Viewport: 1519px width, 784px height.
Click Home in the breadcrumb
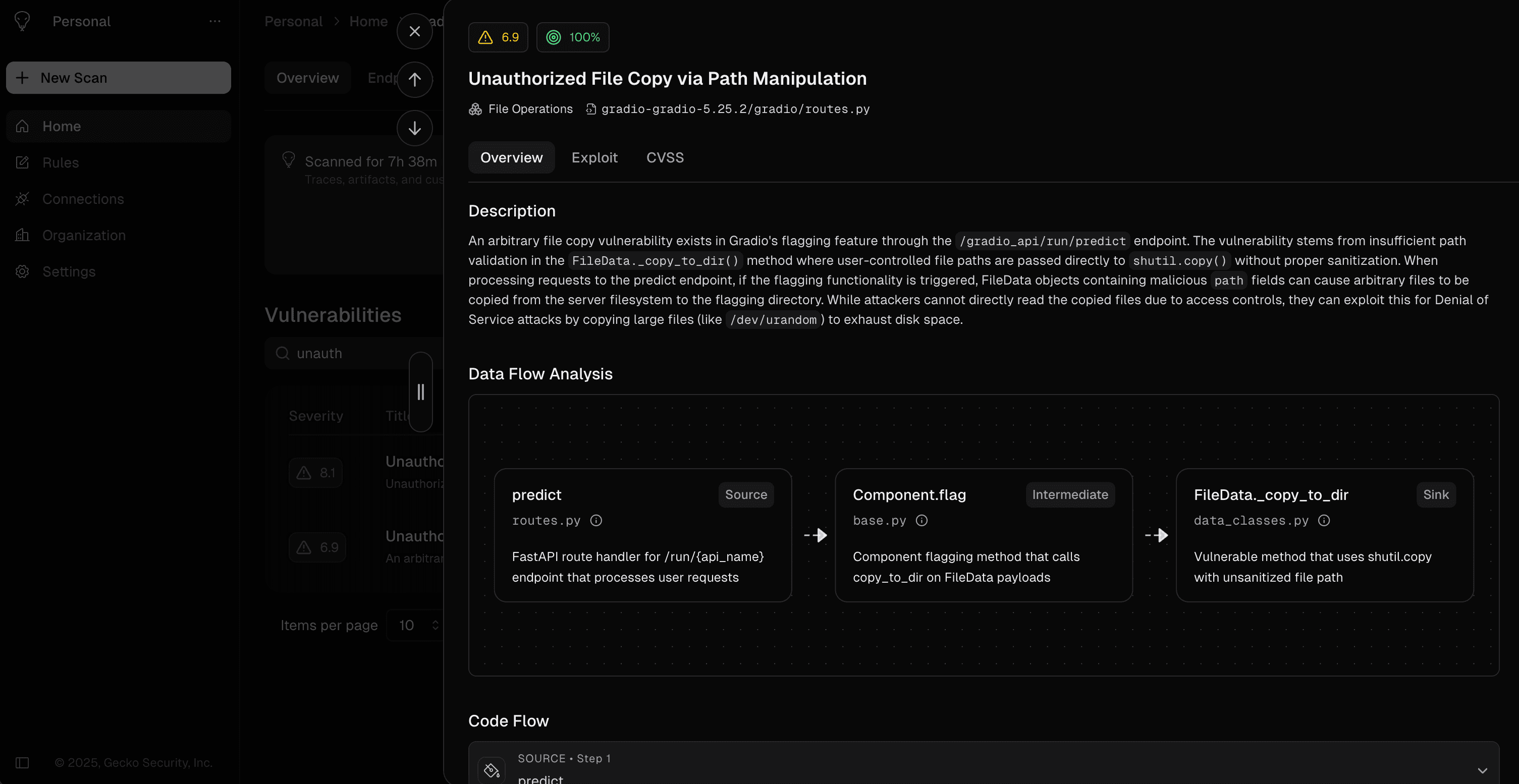click(x=368, y=21)
